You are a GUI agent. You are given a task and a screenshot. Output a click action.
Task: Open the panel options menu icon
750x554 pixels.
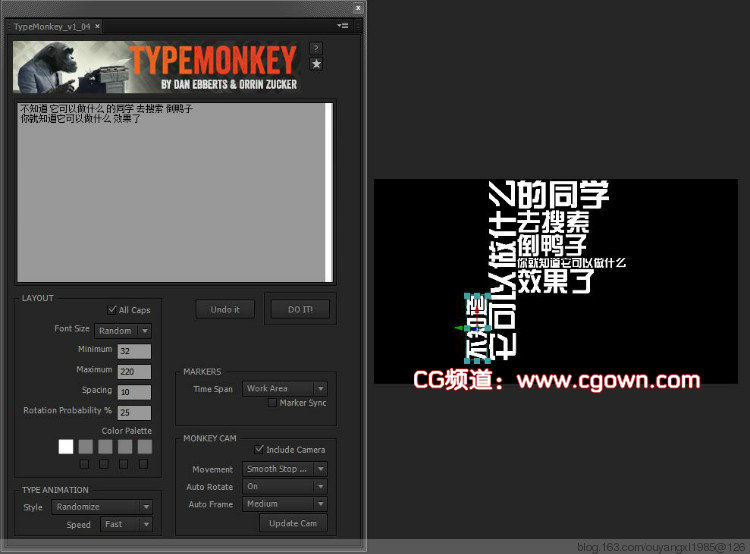tap(342, 26)
